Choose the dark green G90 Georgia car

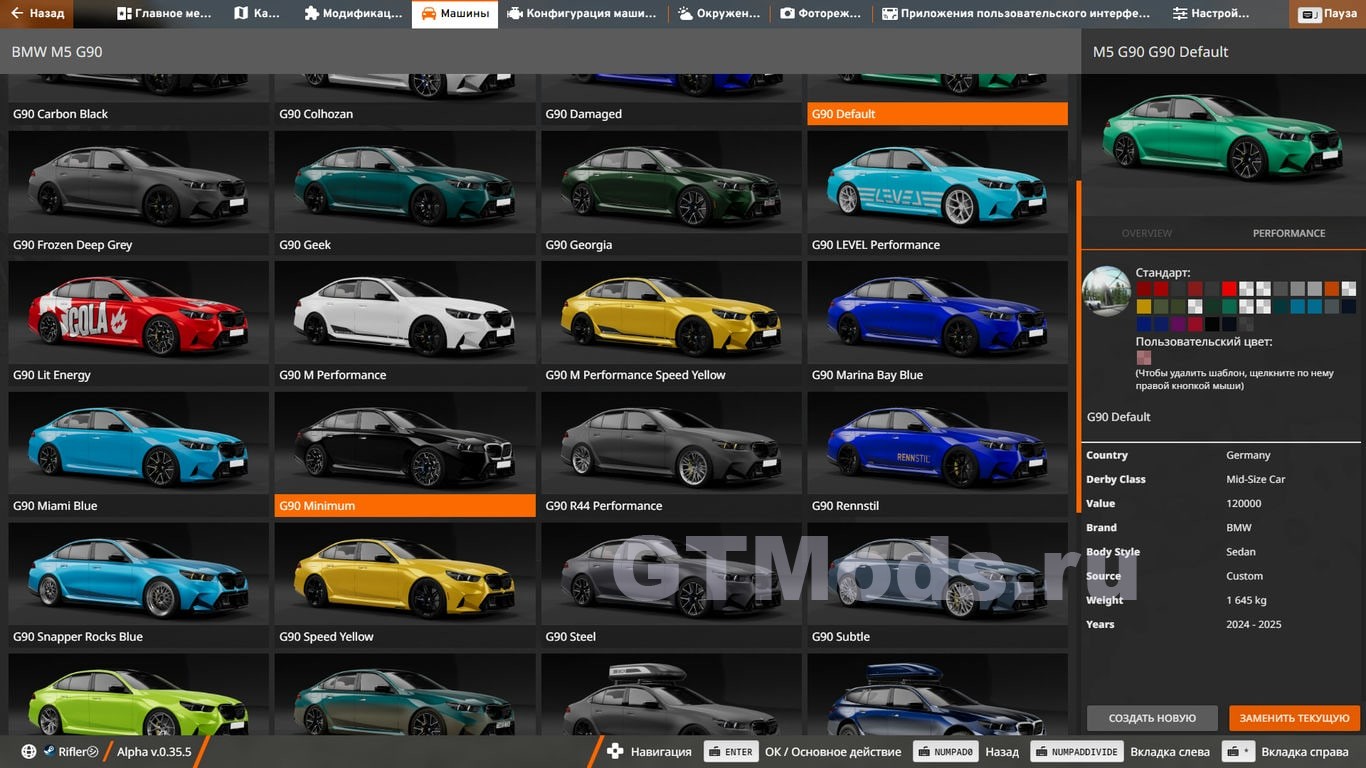point(671,194)
